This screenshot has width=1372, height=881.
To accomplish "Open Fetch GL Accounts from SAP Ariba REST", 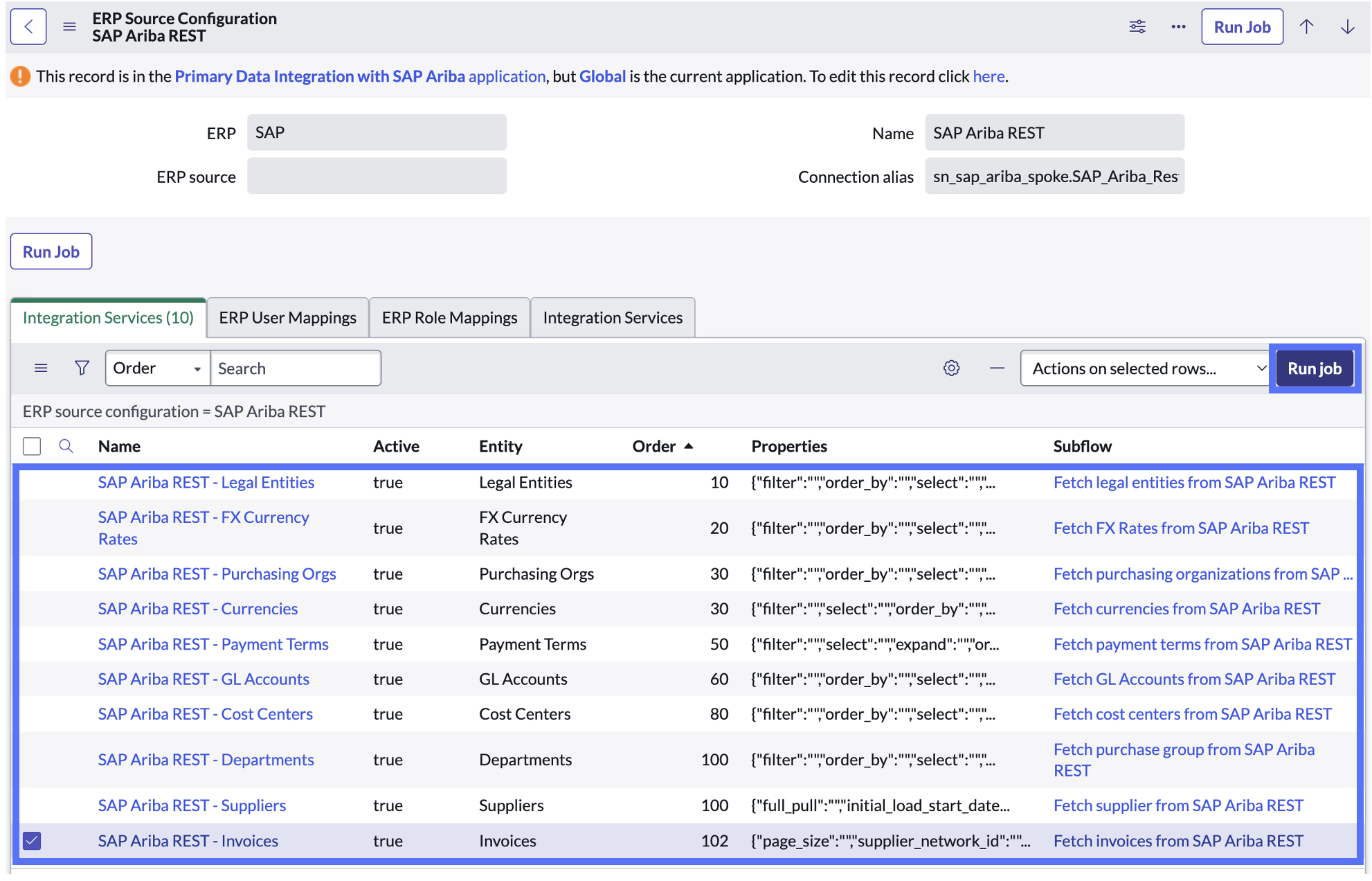I will point(1194,679).
